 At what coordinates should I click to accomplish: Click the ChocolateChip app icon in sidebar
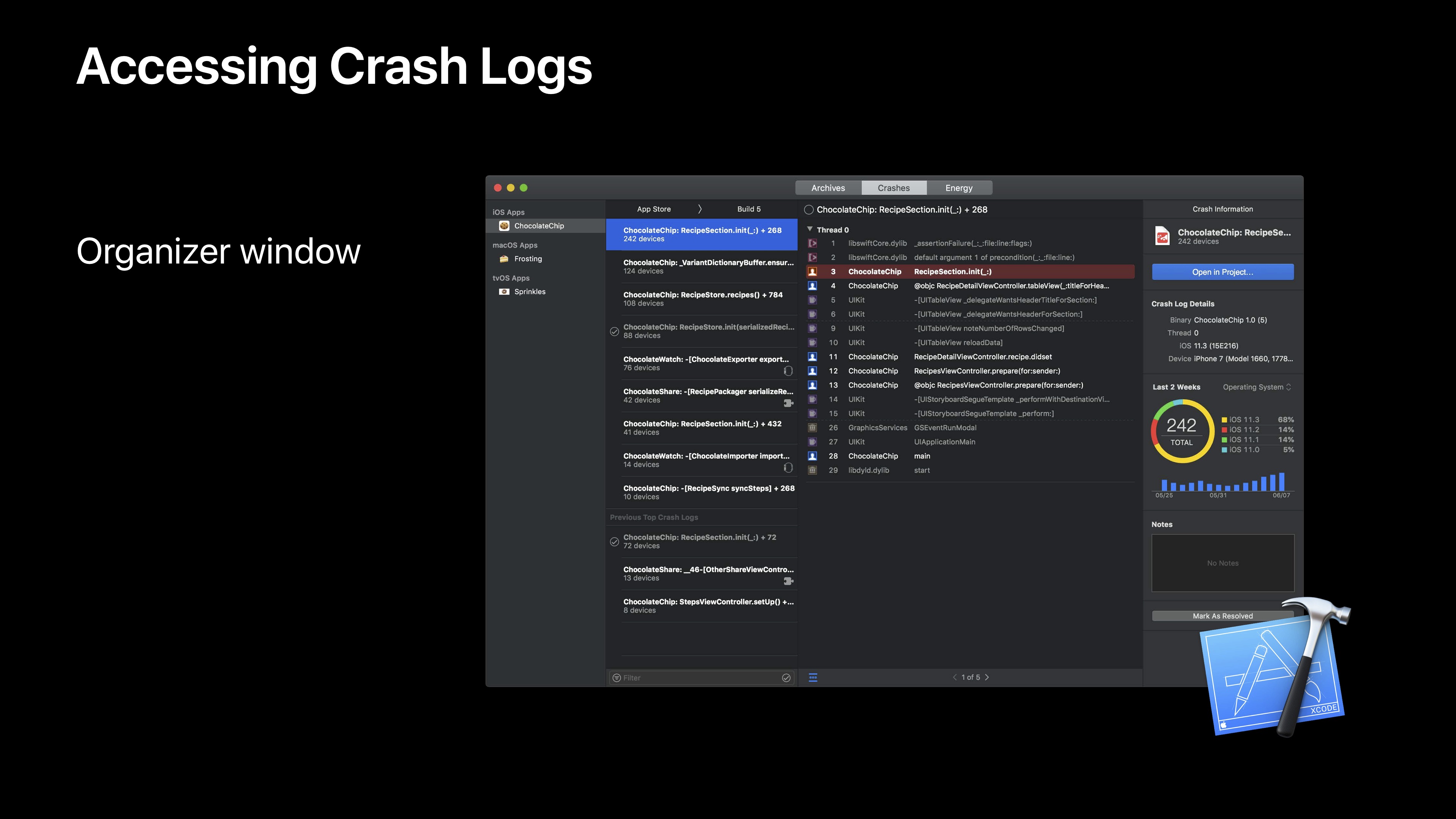point(504,226)
